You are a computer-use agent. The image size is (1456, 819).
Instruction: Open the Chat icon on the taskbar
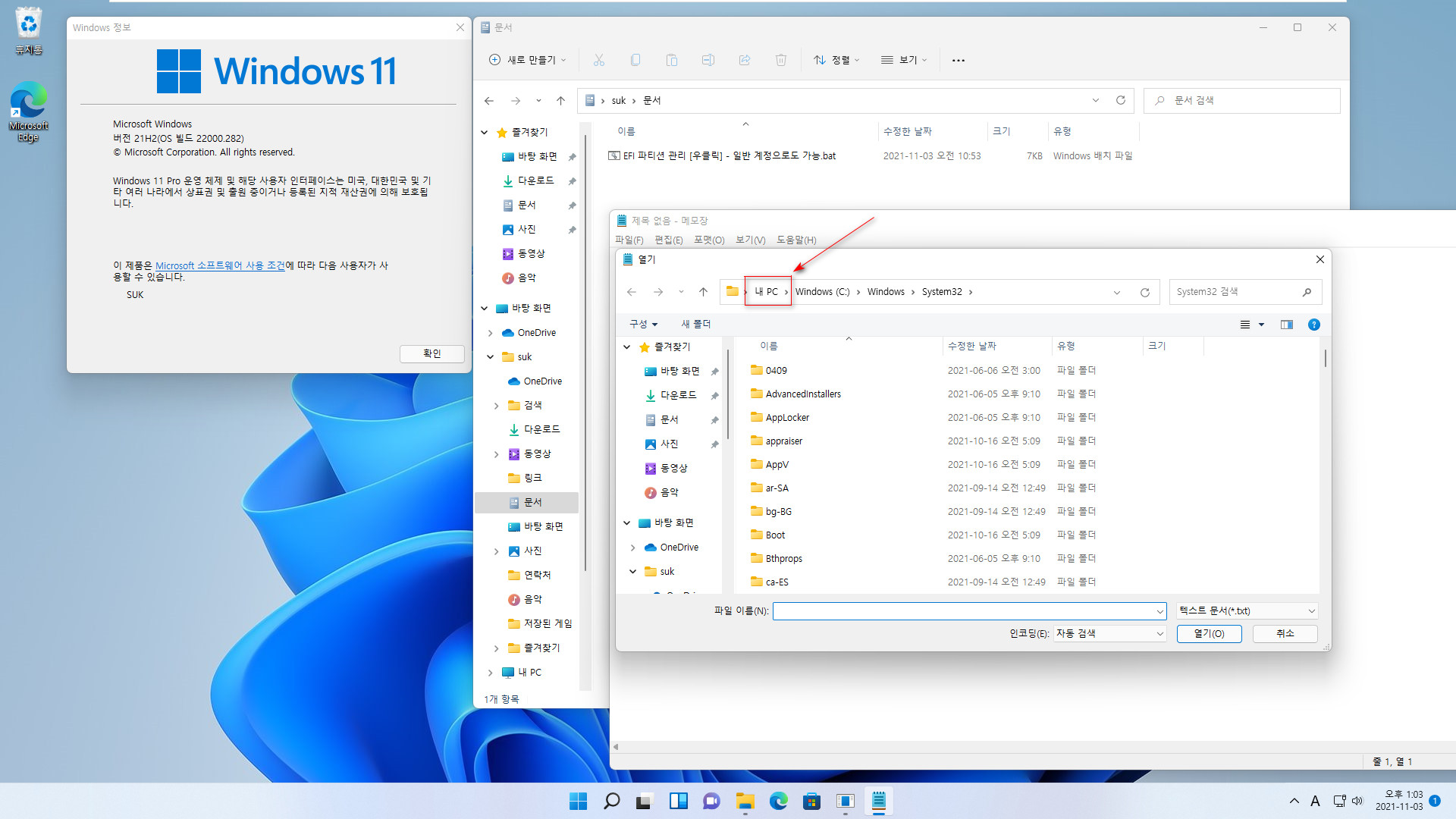[x=711, y=801]
